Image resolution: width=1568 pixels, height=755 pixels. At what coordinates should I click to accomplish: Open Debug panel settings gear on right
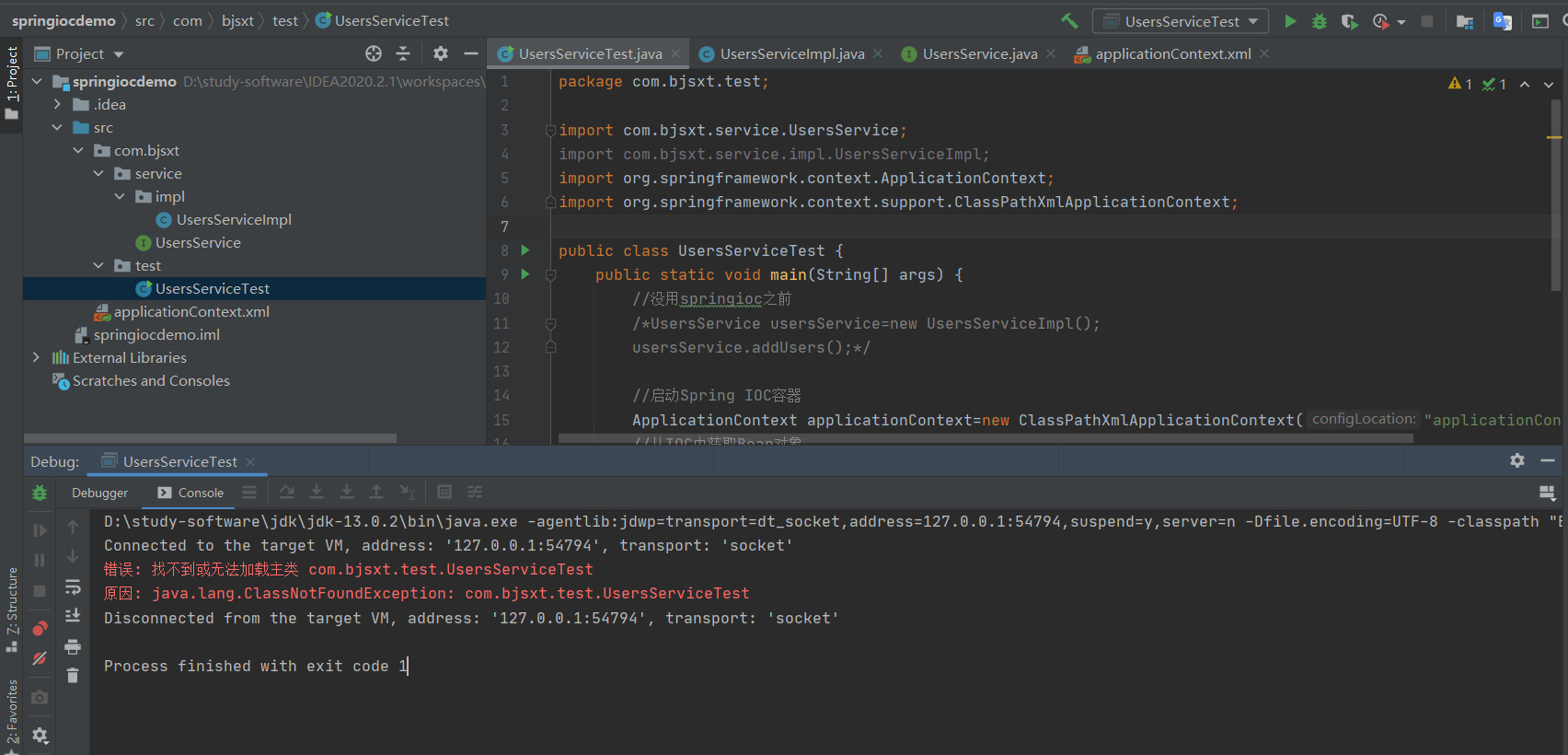(1517, 460)
